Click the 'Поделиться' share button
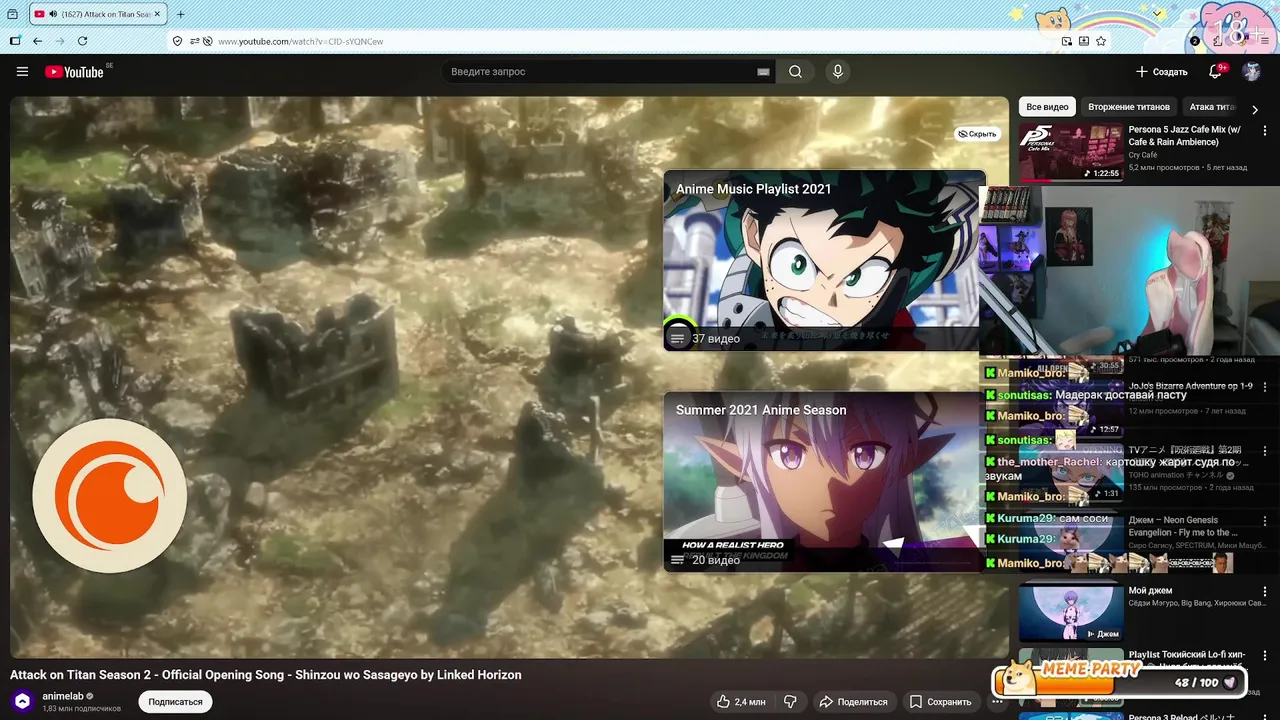 coord(853,702)
